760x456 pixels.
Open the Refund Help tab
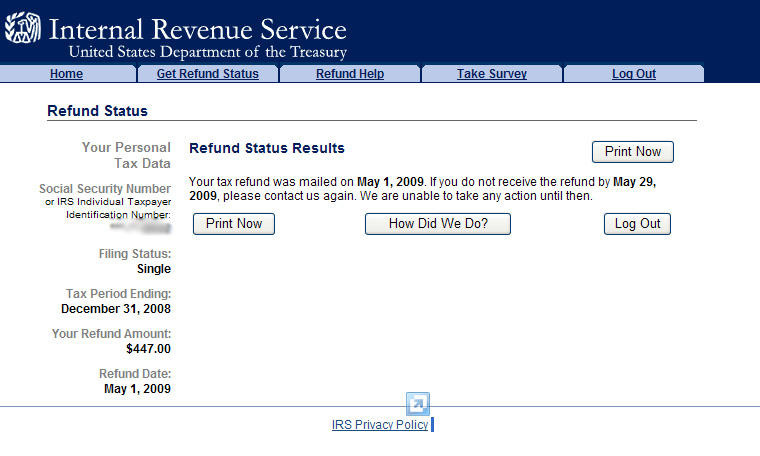click(350, 74)
